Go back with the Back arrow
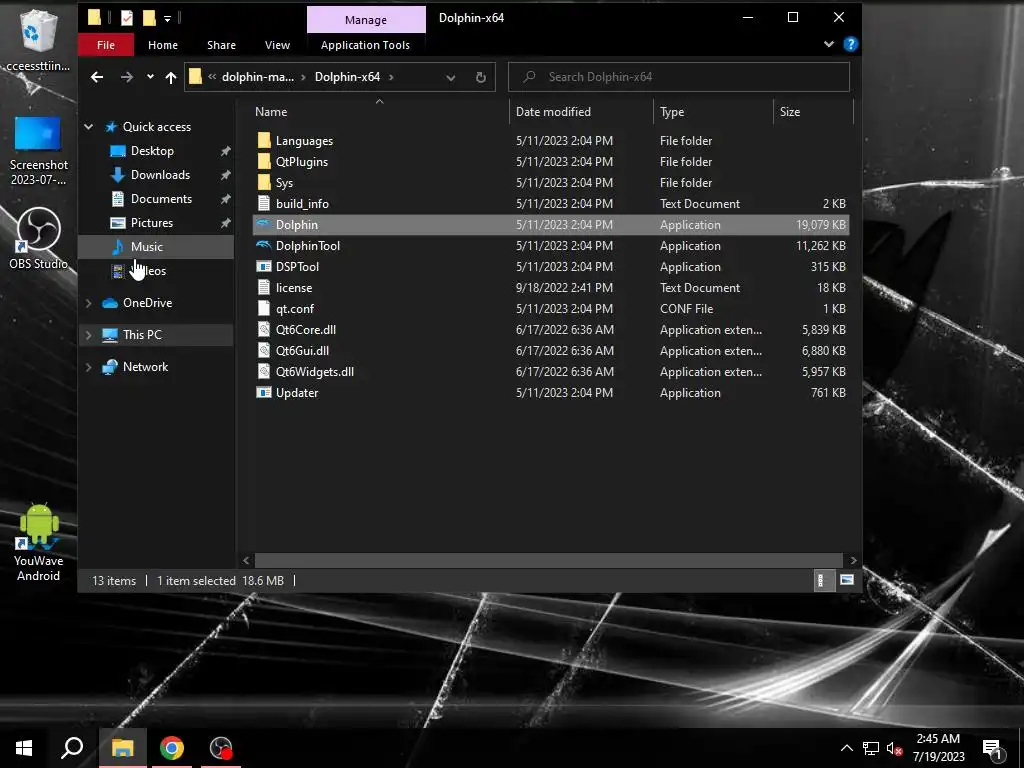Image resolution: width=1024 pixels, height=768 pixels. coord(97,77)
